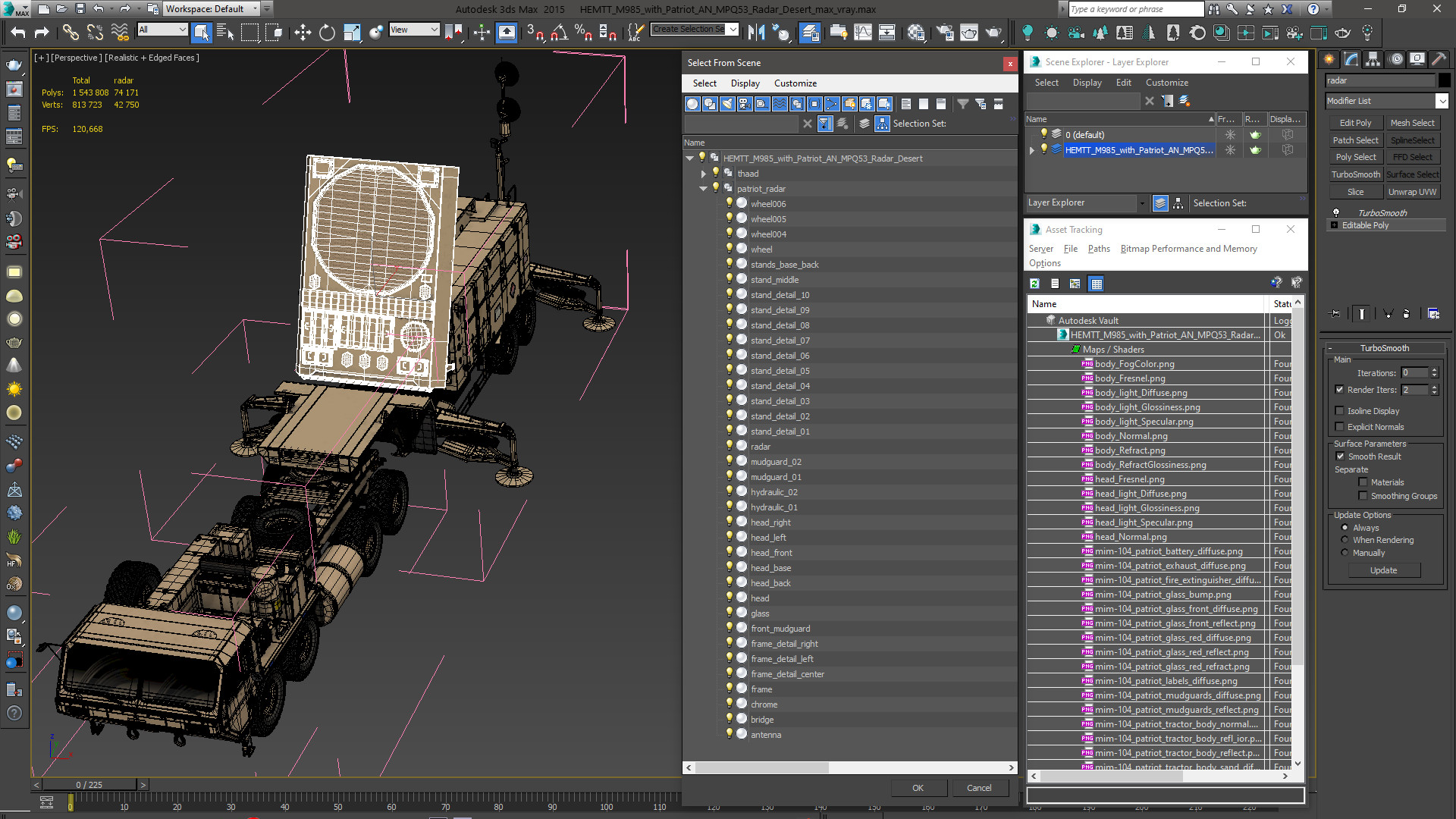Click the sun light icon in left toolbar
Image resolution: width=1456 pixels, height=819 pixels.
(x=14, y=389)
